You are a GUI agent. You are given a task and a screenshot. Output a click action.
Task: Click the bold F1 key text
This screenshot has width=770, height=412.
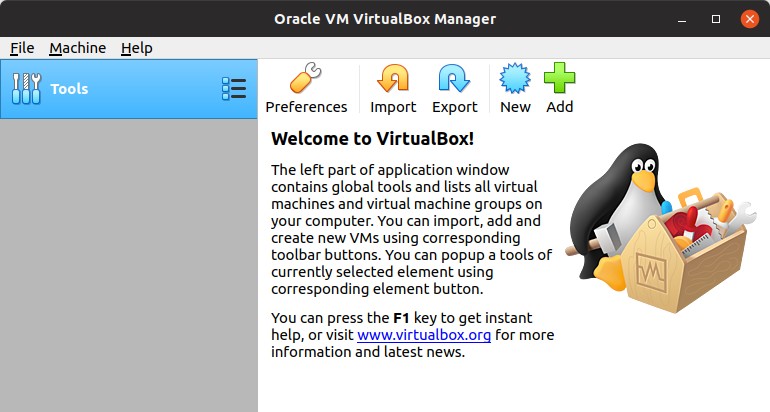pos(401,318)
